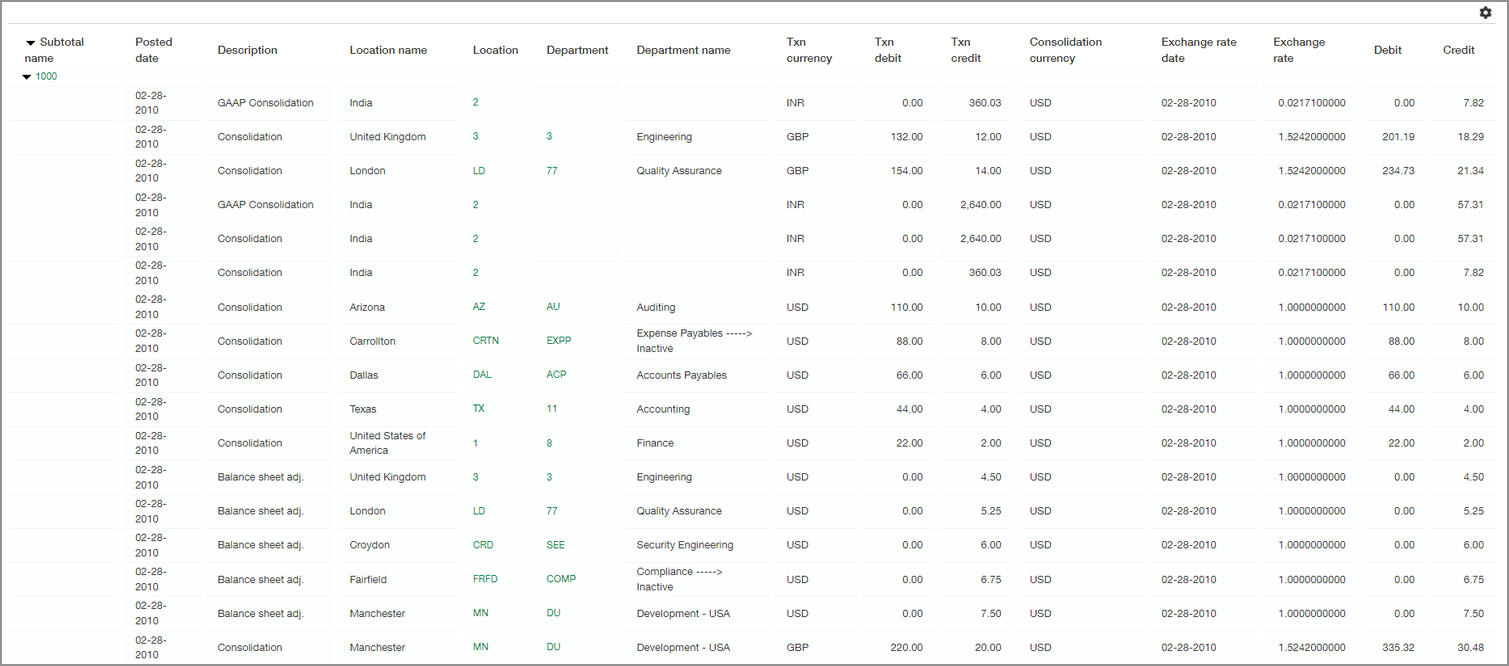Collapse the Subtotal name grouping arrow

tap(29, 42)
